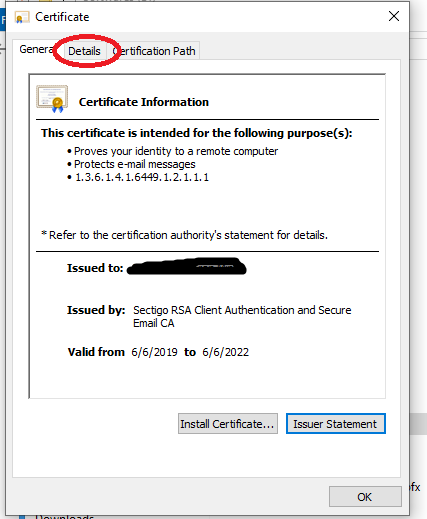Click the certificate seal icon beside Certificate Information

52,99
